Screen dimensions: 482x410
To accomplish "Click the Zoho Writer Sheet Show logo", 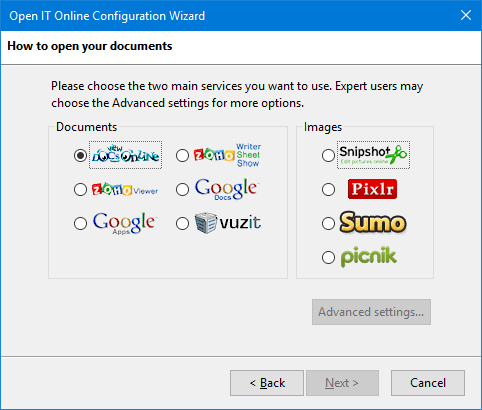I will 227,155.
